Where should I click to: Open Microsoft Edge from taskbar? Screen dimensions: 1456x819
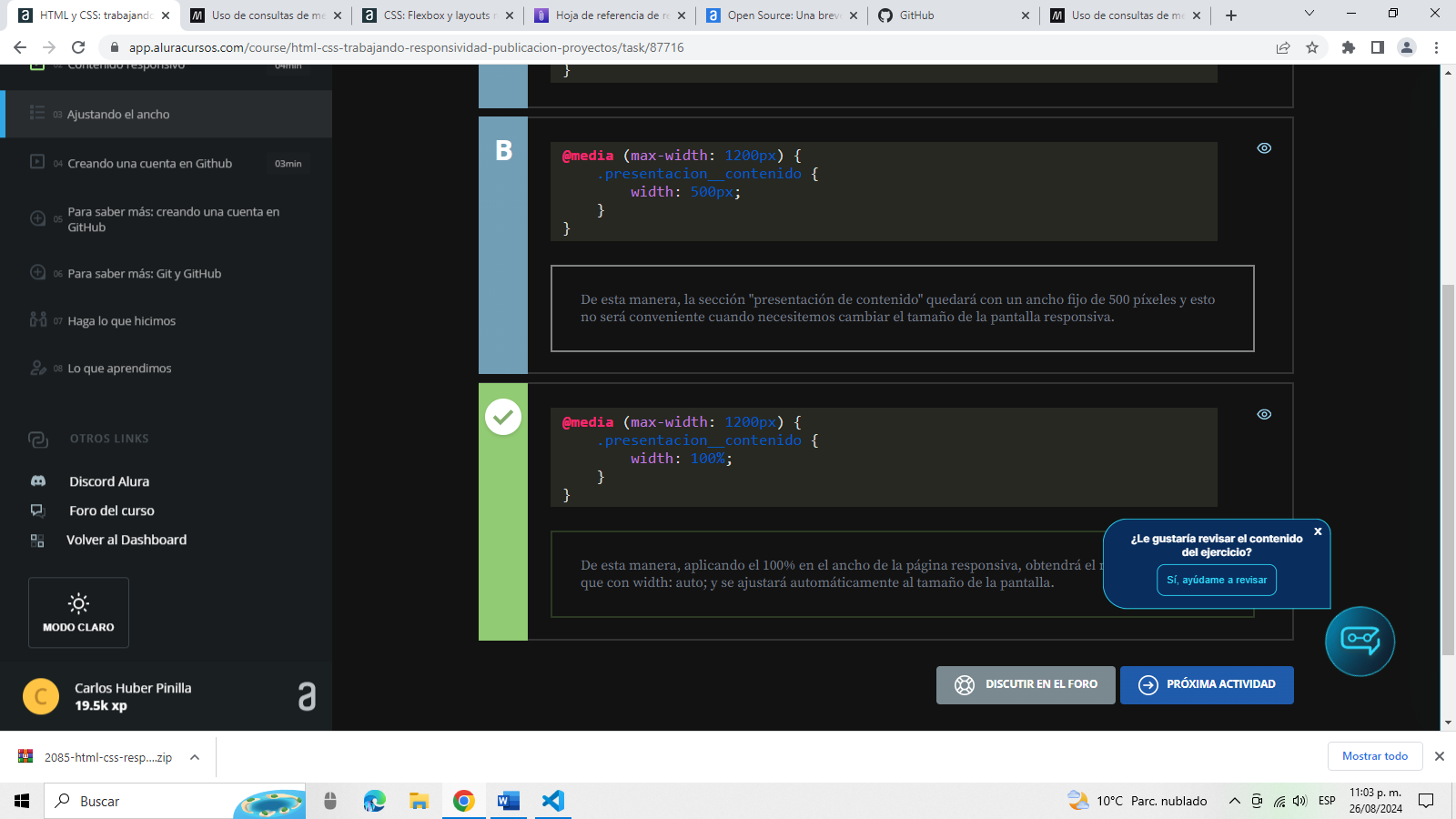click(374, 801)
